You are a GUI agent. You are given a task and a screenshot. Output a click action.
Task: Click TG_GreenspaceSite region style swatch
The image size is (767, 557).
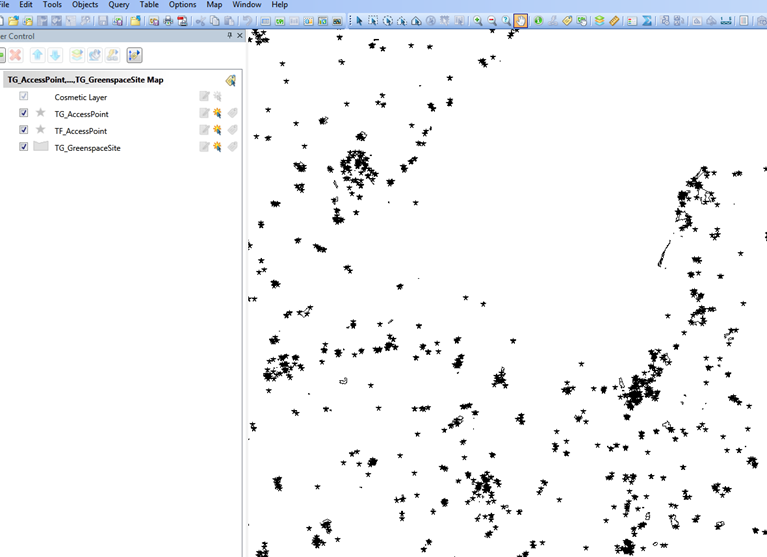(x=41, y=146)
